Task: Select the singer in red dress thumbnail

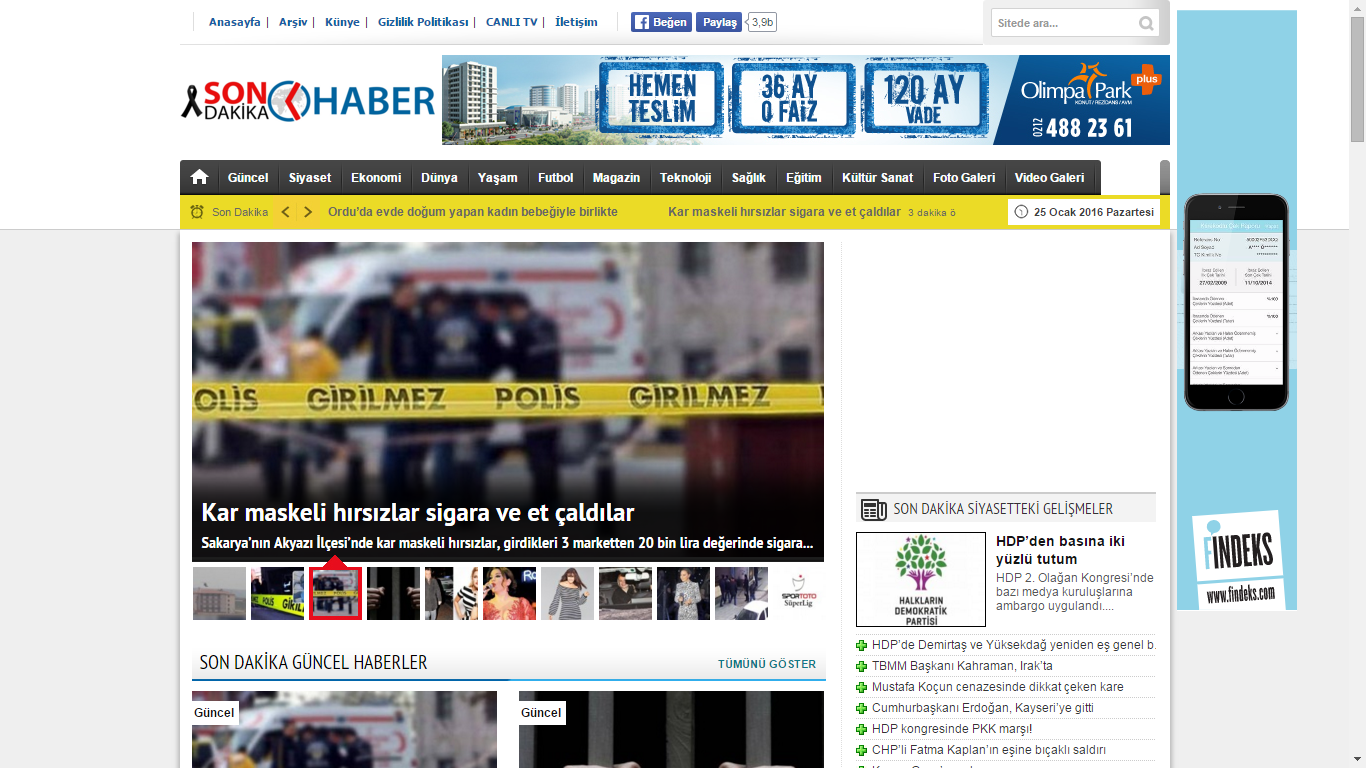Action: click(509, 594)
